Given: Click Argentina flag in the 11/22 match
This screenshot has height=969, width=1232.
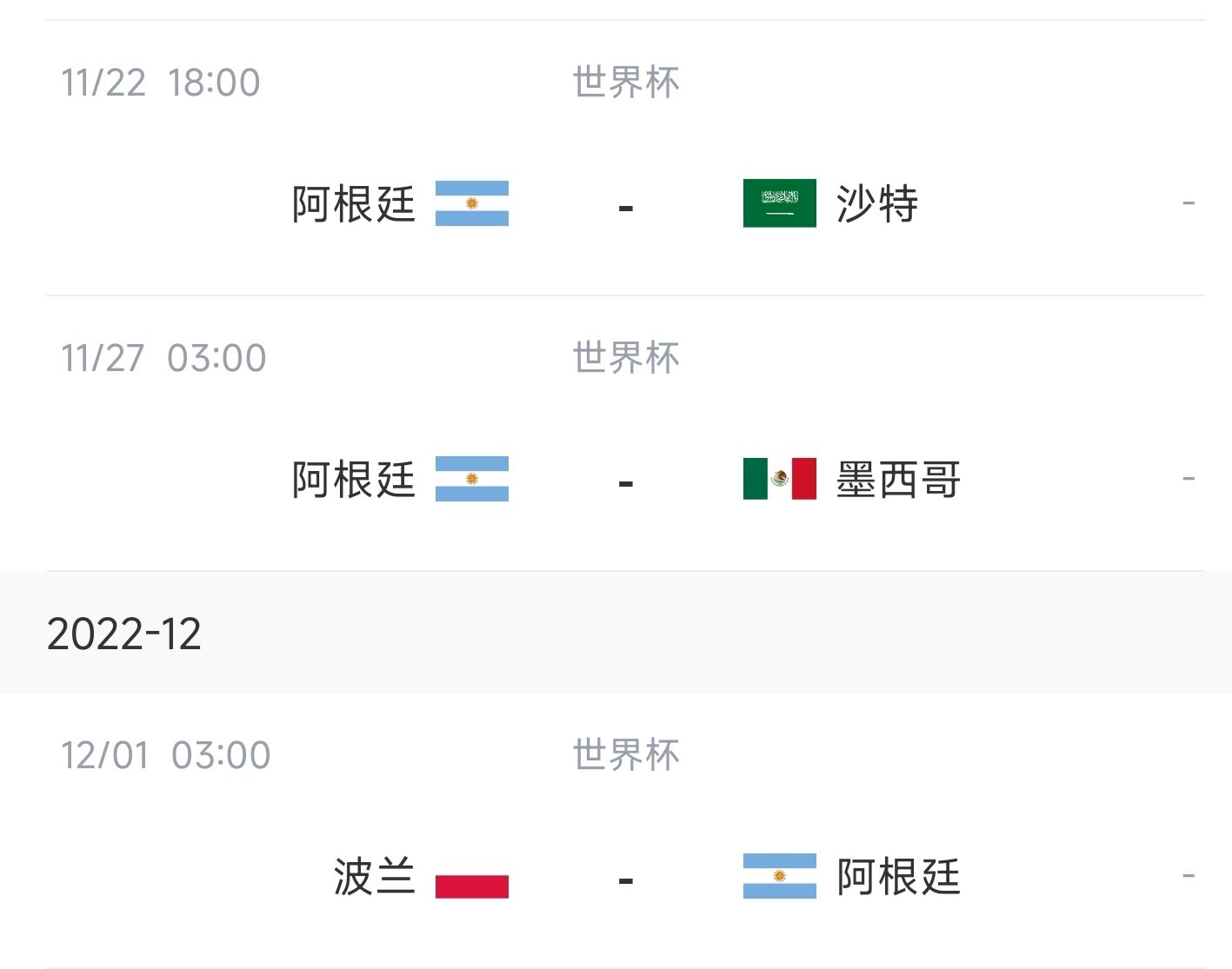Looking at the screenshot, I should click(x=471, y=203).
